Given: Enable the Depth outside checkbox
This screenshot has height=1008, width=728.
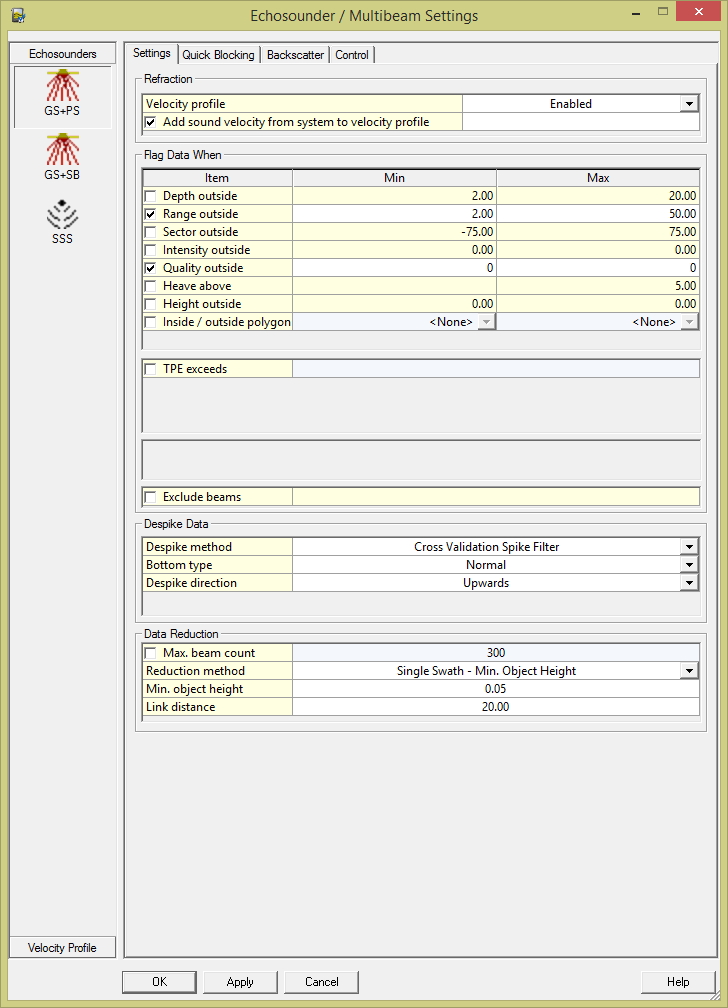Looking at the screenshot, I should point(151,196).
